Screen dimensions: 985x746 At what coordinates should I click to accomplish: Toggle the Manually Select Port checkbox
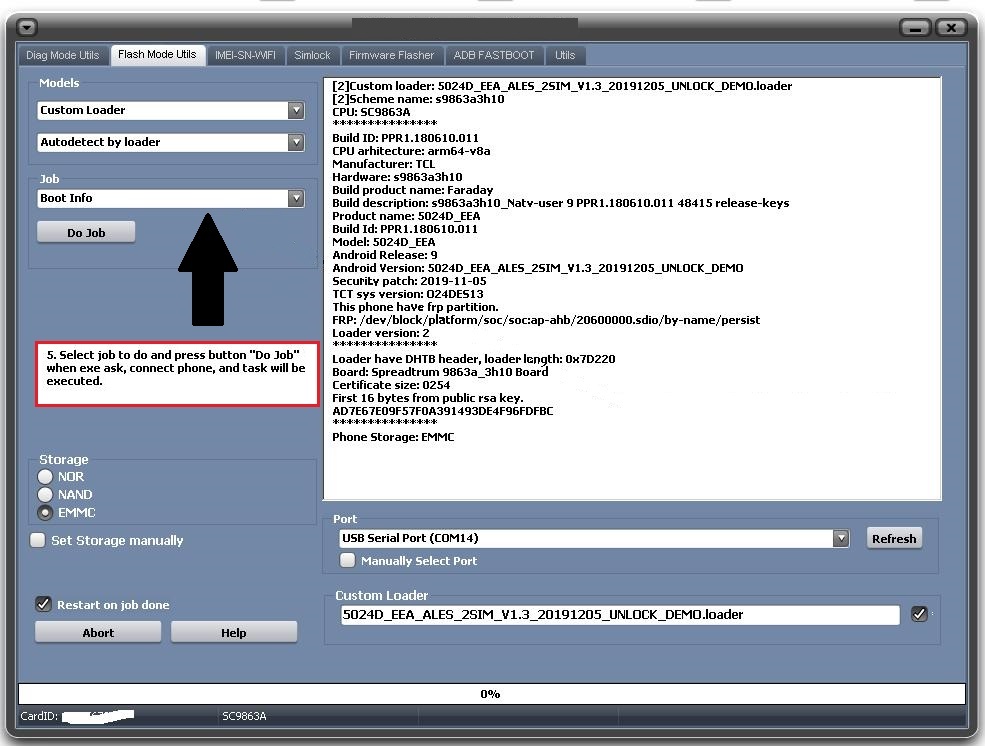[348, 560]
